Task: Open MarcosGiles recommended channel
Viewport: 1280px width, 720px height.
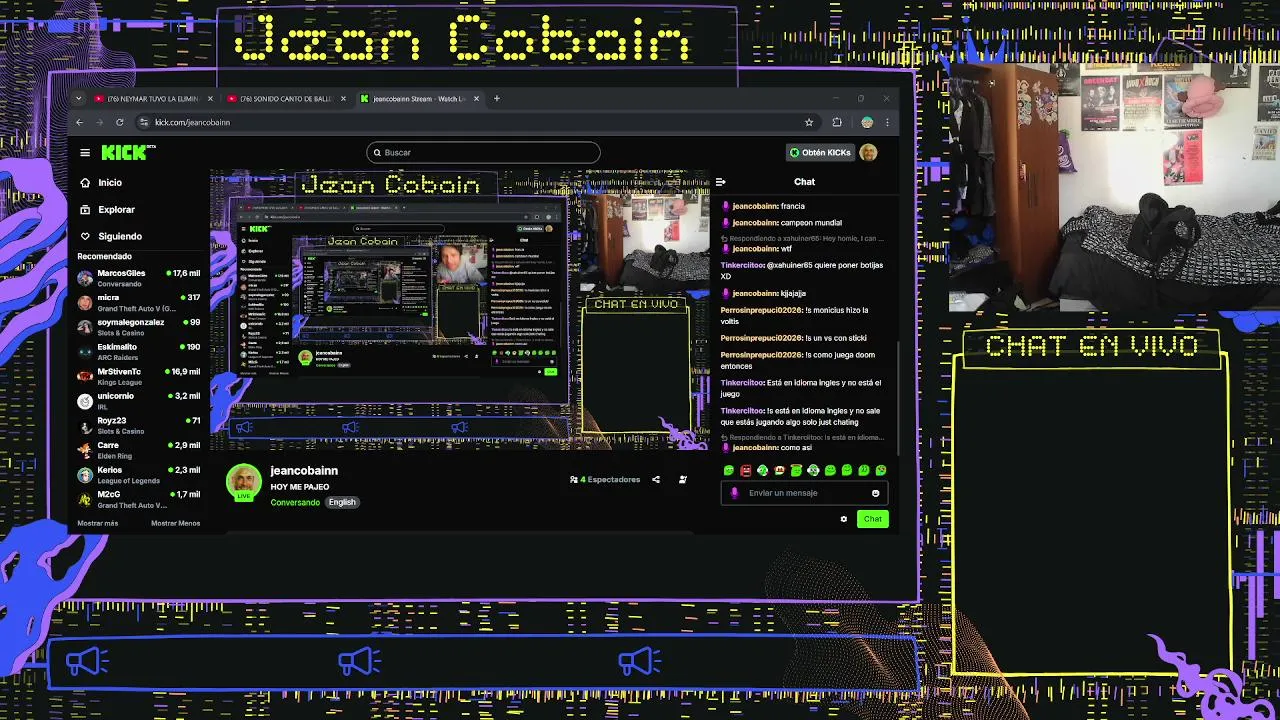Action: click(139, 278)
